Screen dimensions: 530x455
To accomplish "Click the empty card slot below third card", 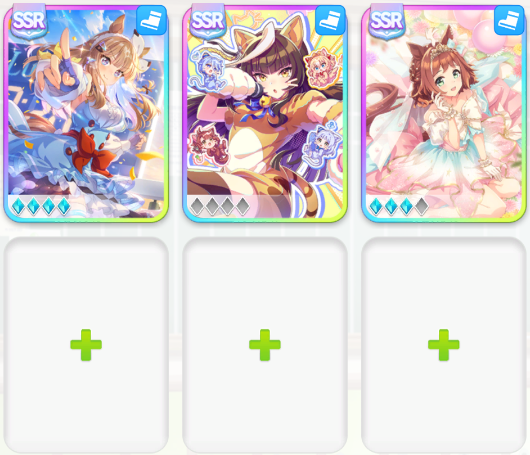I will coord(443,345).
